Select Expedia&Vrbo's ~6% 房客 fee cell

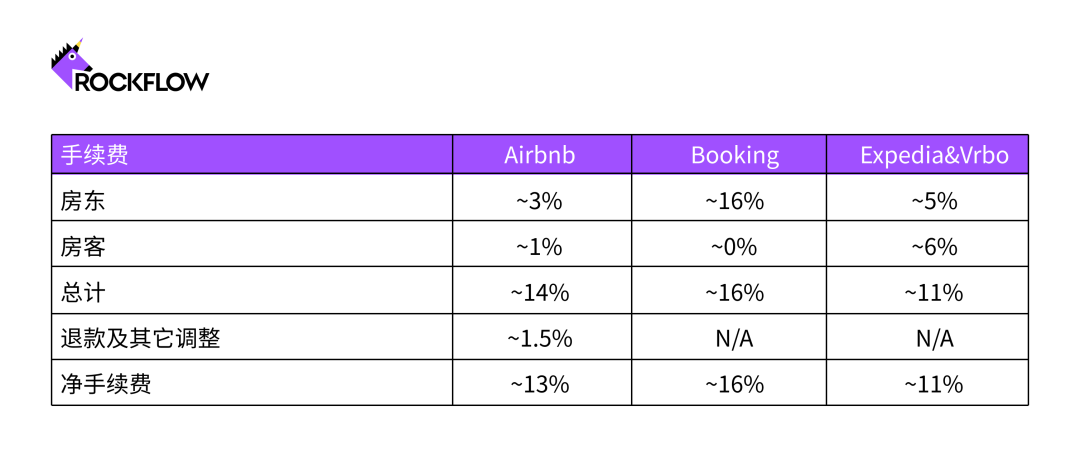tap(934, 247)
